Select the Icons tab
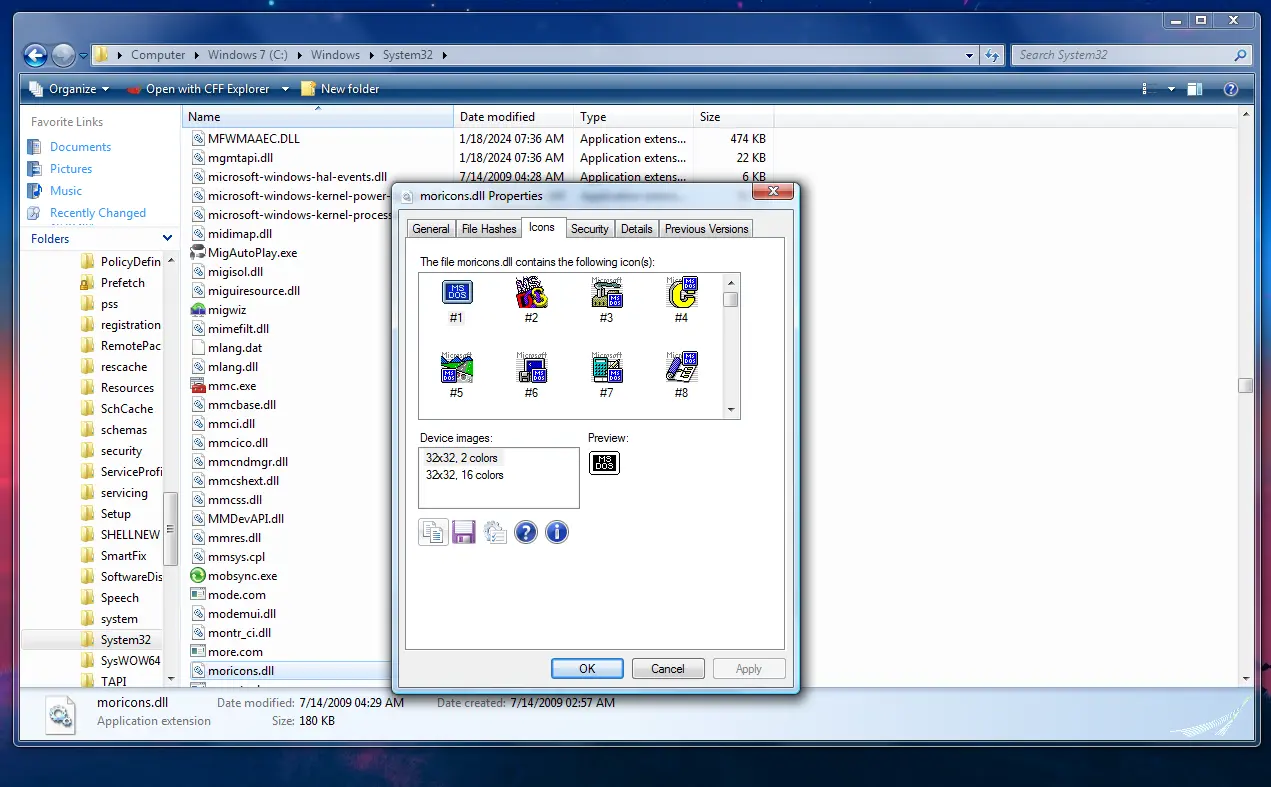1271x787 pixels. point(542,227)
